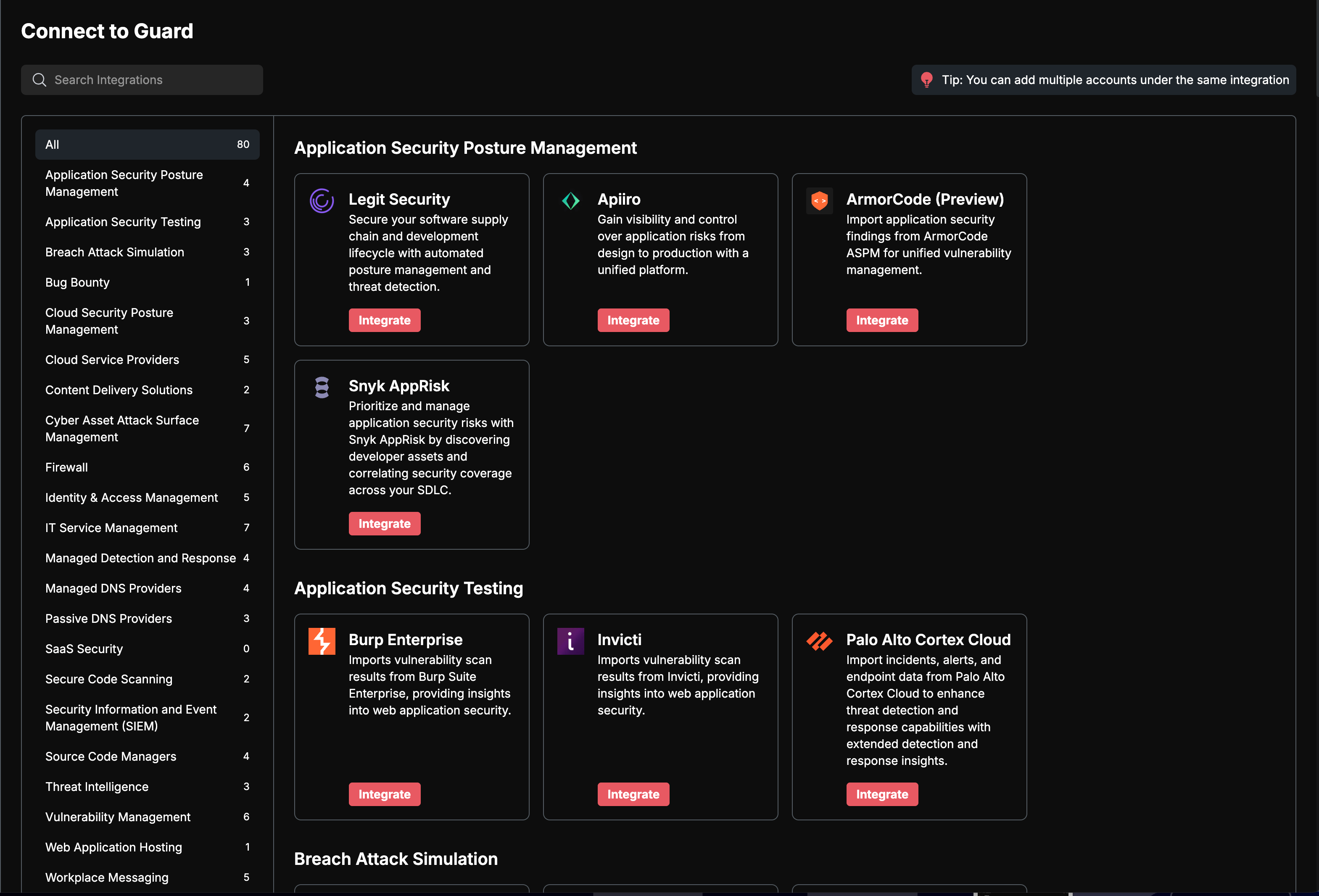
Task: Click the Apiiro card title
Action: [619, 199]
